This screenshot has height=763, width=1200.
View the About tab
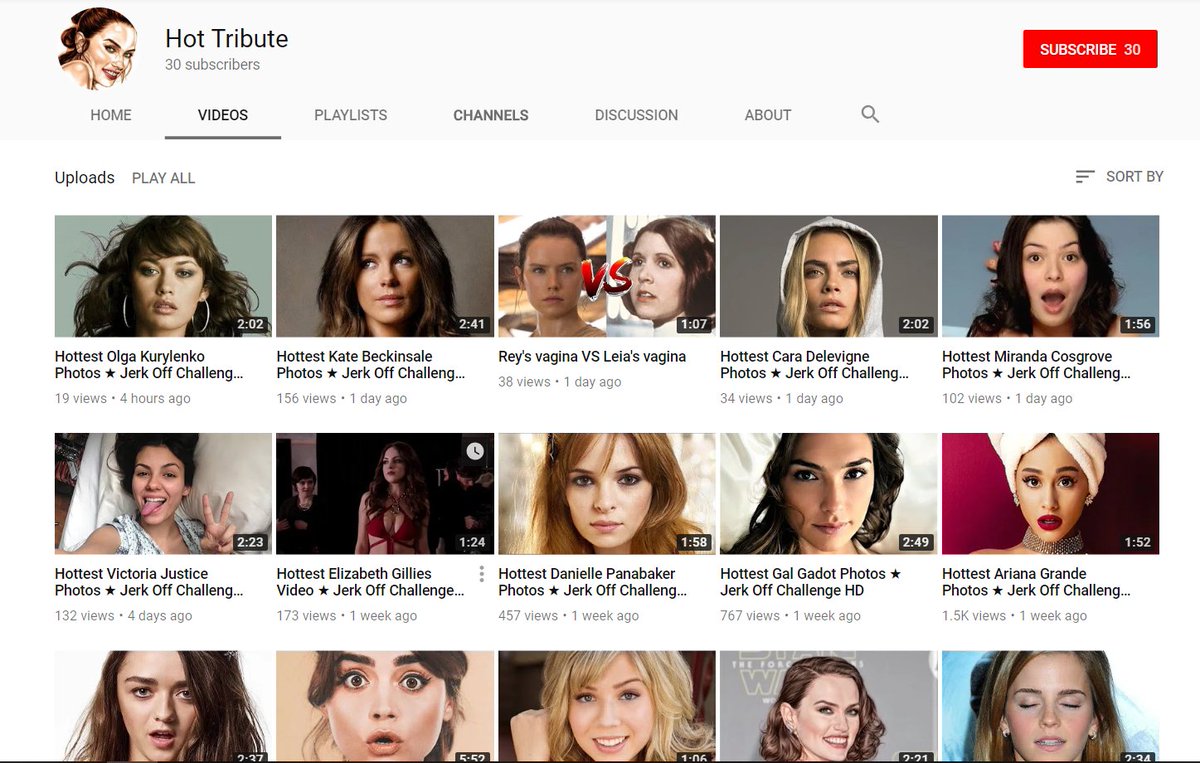coord(768,115)
